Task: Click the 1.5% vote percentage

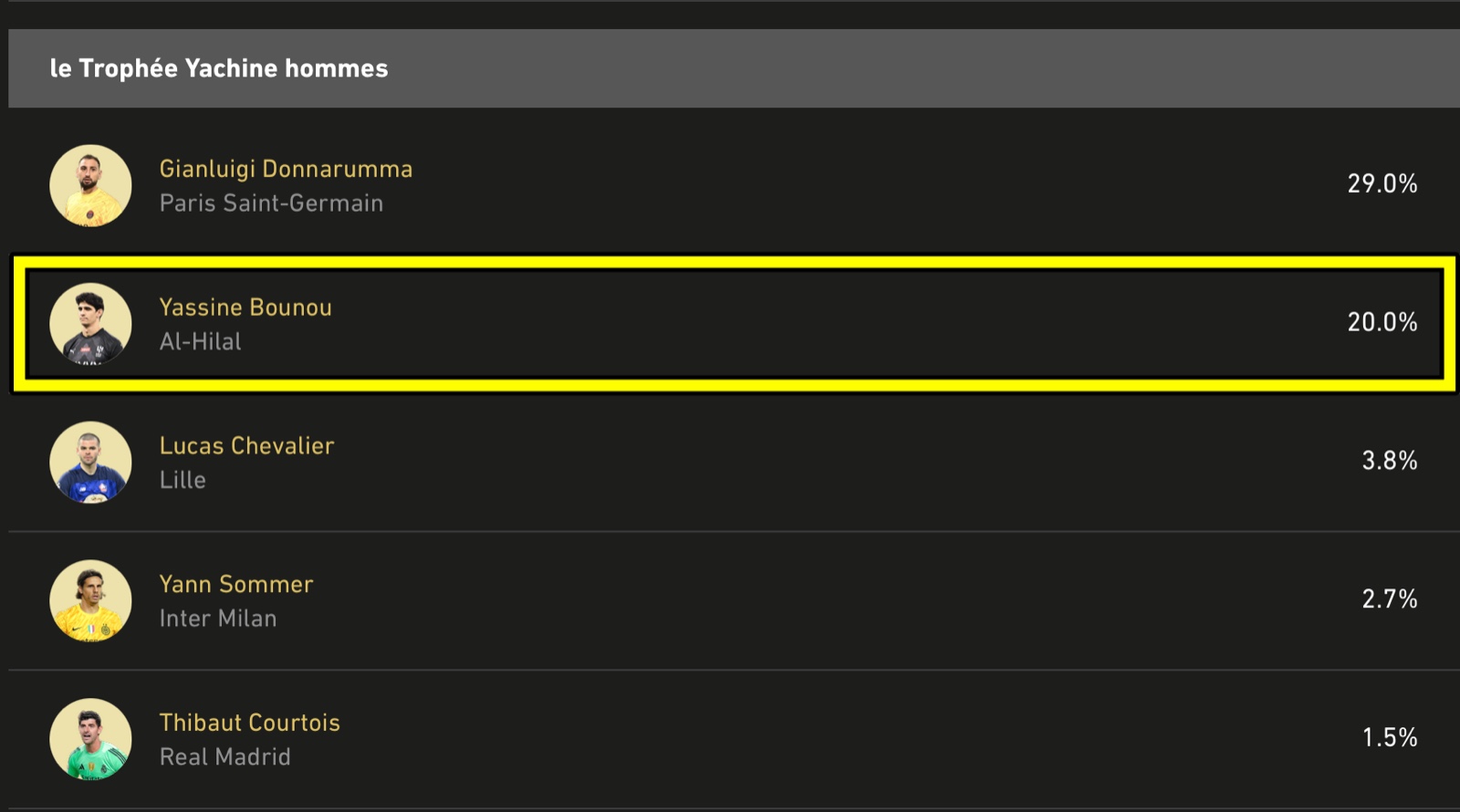Action: click(x=1389, y=737)
